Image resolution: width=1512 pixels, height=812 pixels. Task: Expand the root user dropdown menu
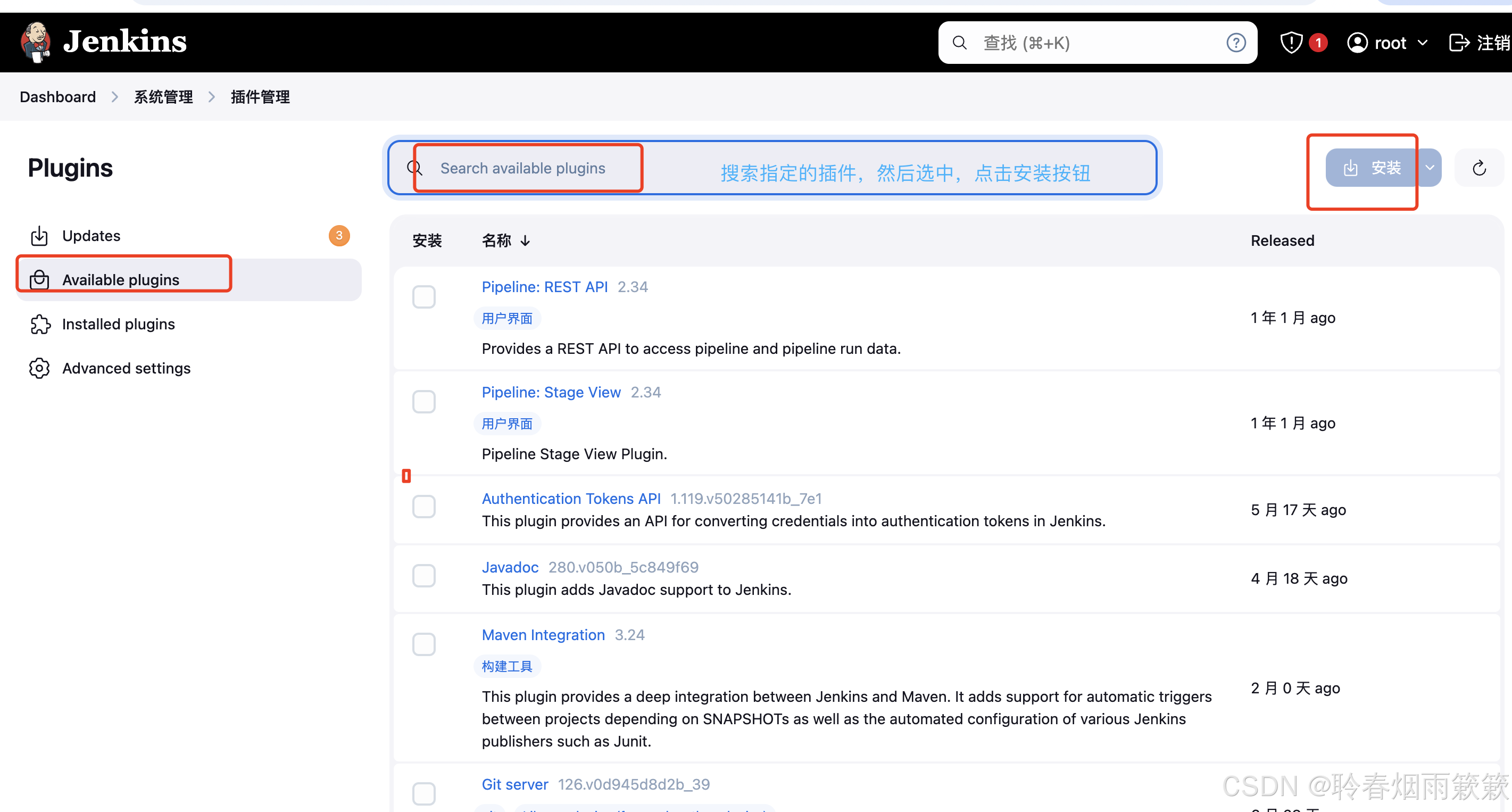click(x=1422, y=43)
